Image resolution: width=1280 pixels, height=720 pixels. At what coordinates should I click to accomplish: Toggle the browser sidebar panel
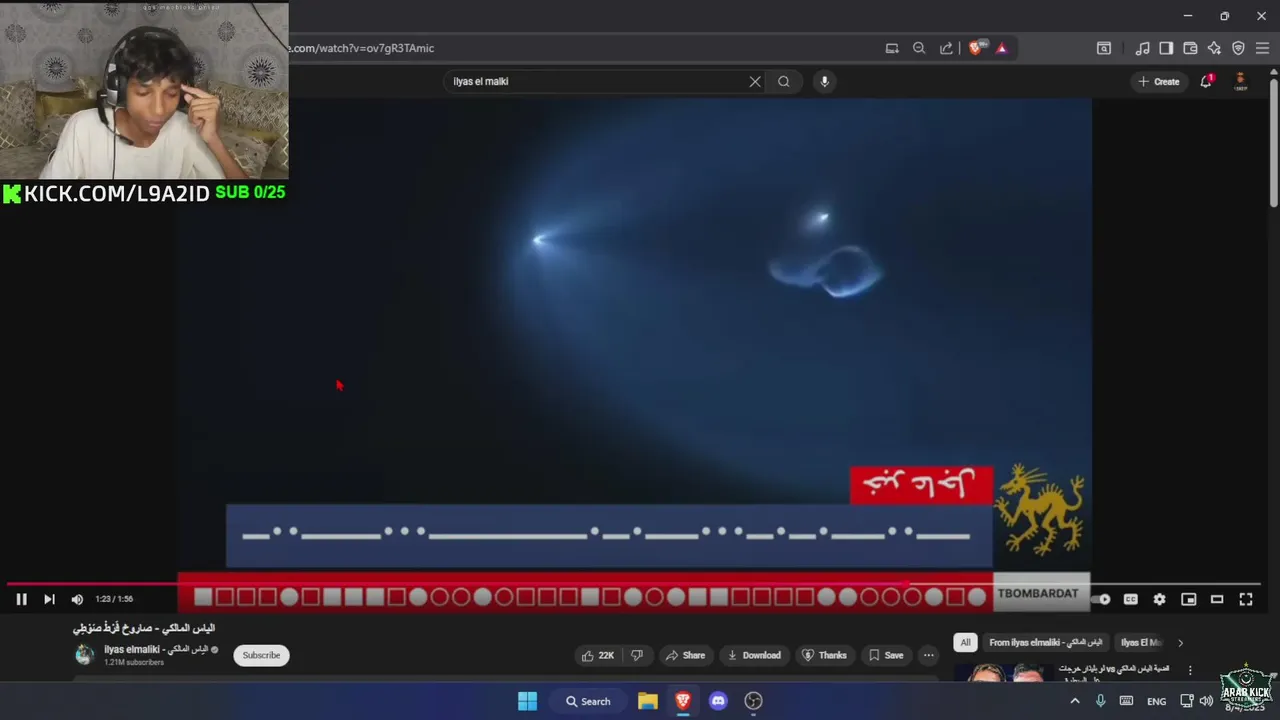pyautogui.click(x=1166, y=48)
